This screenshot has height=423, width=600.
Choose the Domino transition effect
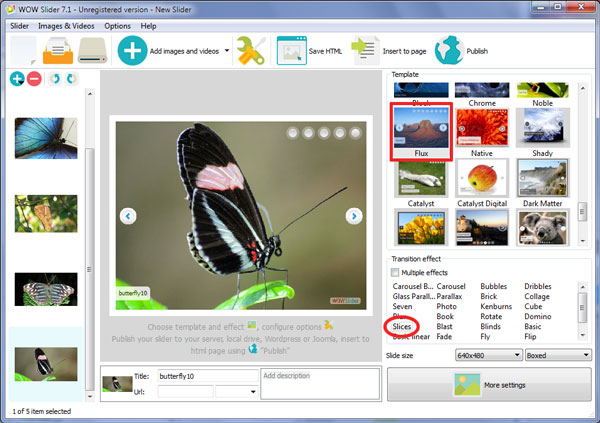point(538,317)
